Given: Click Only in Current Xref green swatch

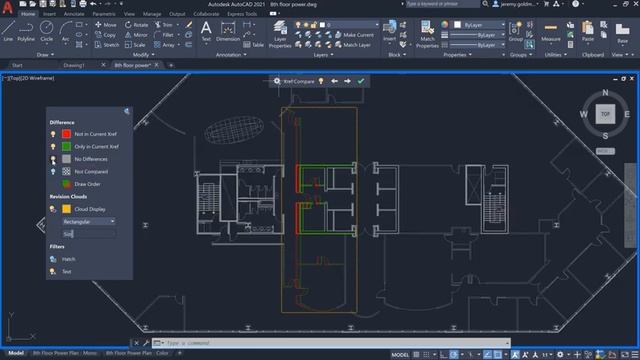Looking at the screenshot, I should (x=66, y=147).
